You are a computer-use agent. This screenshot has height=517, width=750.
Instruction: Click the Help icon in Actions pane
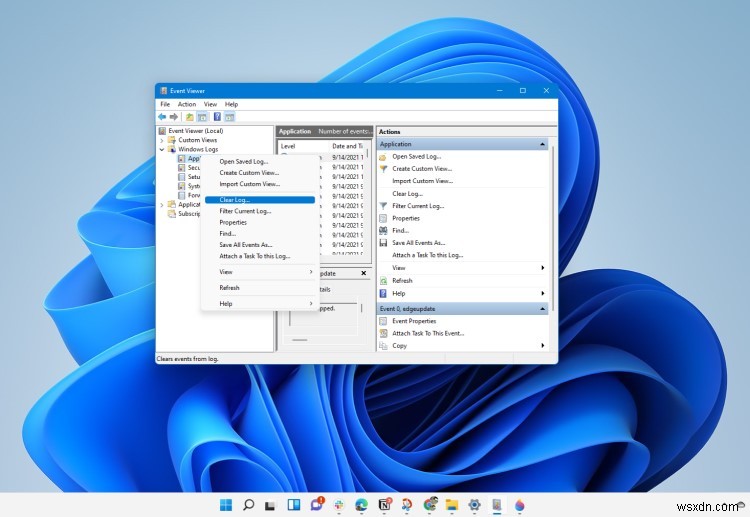(x=383, y=293)
